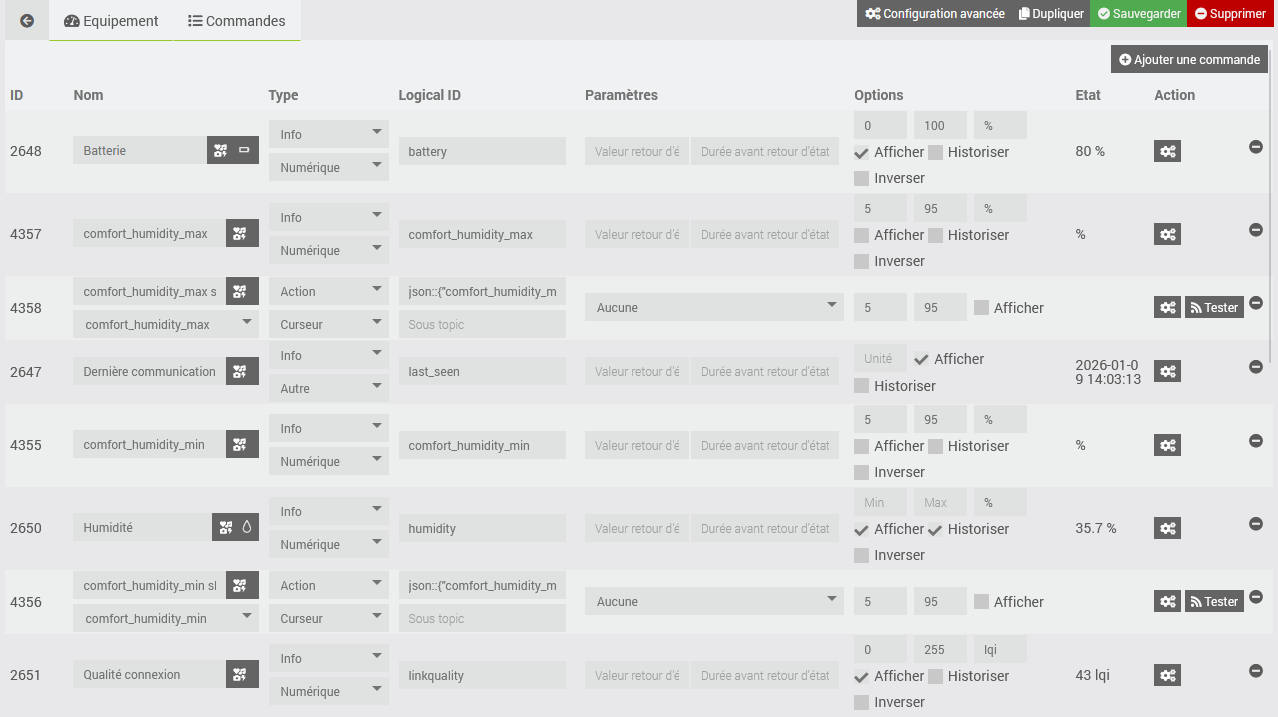Check Inverser for Qualité connexion
This screenshot has width=1278, height=717.
(x=861, y=702)
